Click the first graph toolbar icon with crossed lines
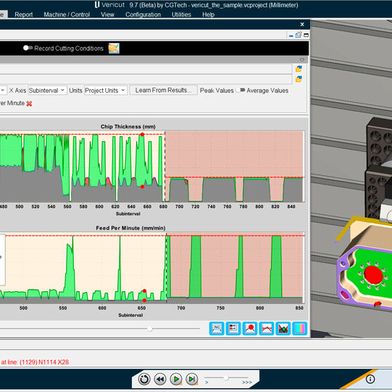 pyautogui.click(x=217, y=328)
